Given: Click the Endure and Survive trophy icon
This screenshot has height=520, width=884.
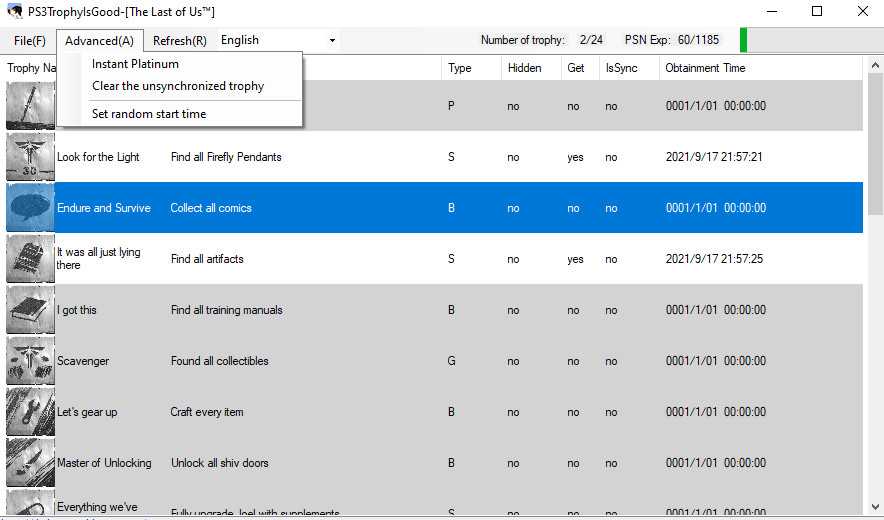Looking at the screenshot, I should click(x=30, y=208).
